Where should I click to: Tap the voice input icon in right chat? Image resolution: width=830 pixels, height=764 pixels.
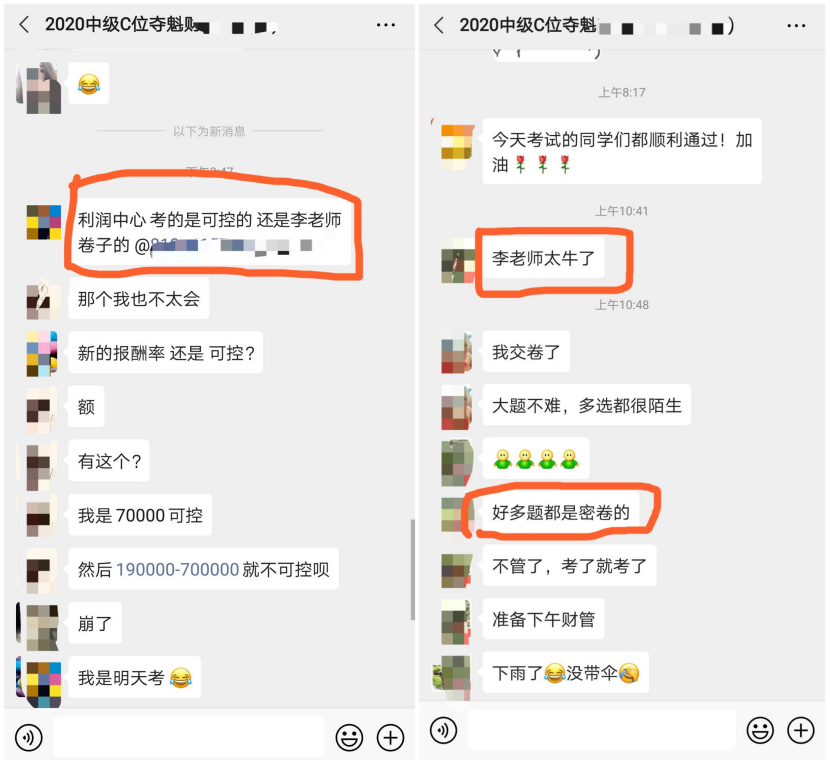point(444,731)
